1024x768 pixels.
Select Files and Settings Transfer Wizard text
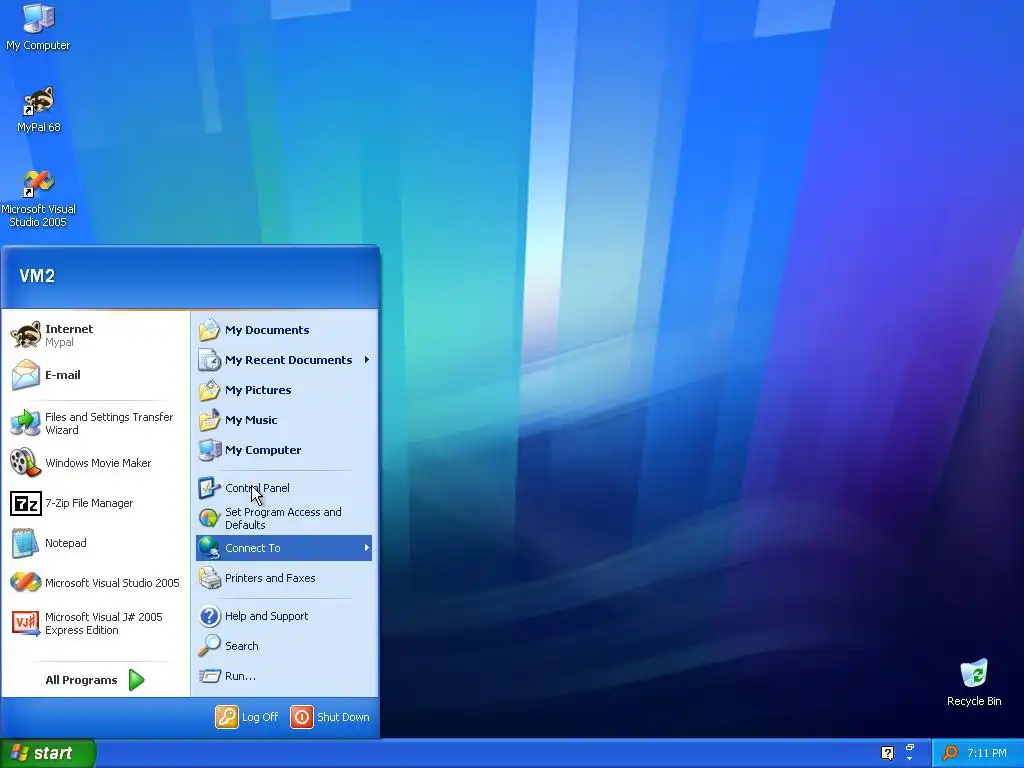[109, 423]
